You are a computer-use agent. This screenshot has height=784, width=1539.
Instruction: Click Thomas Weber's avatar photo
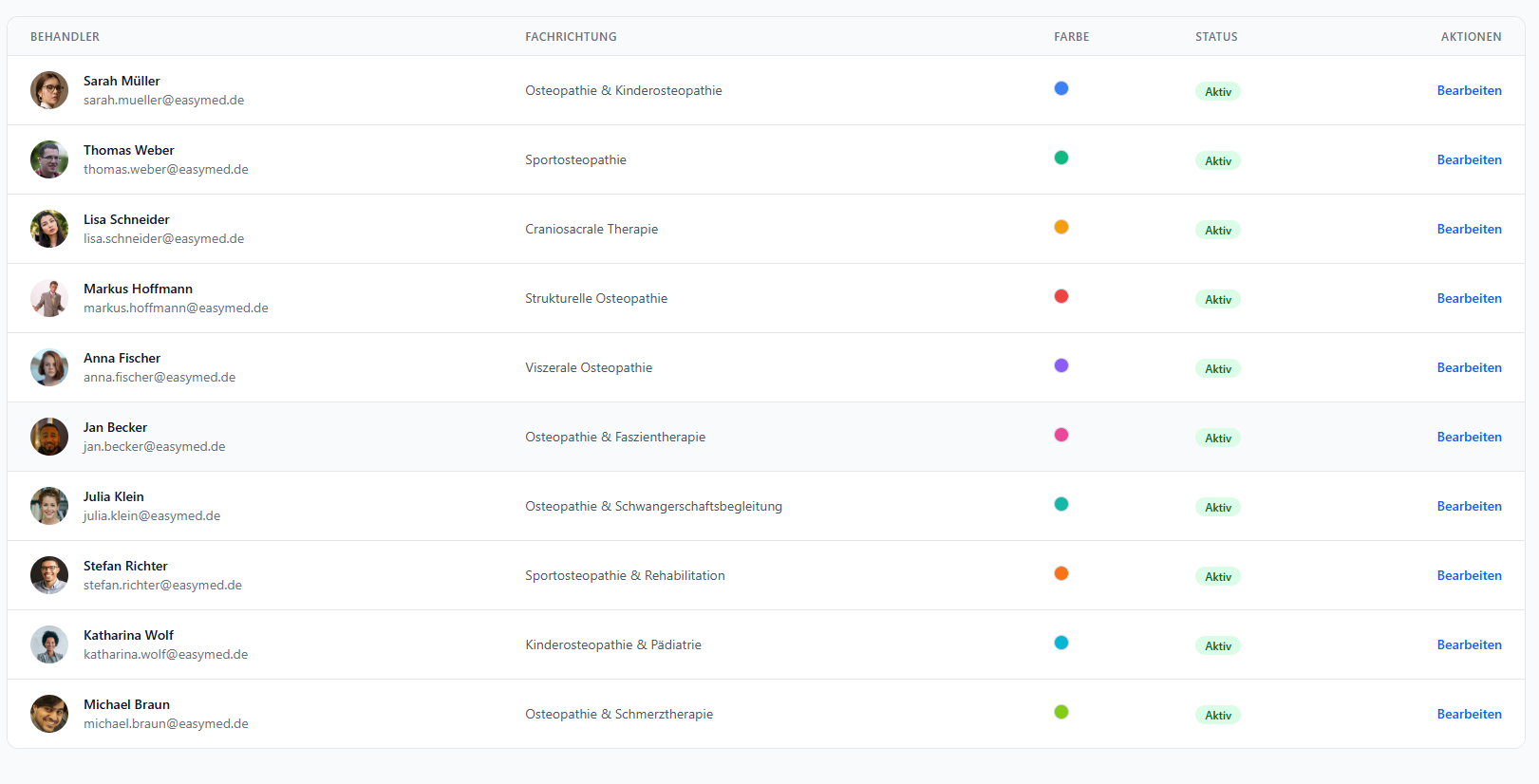pyautogui.click(x=49, y=159)
